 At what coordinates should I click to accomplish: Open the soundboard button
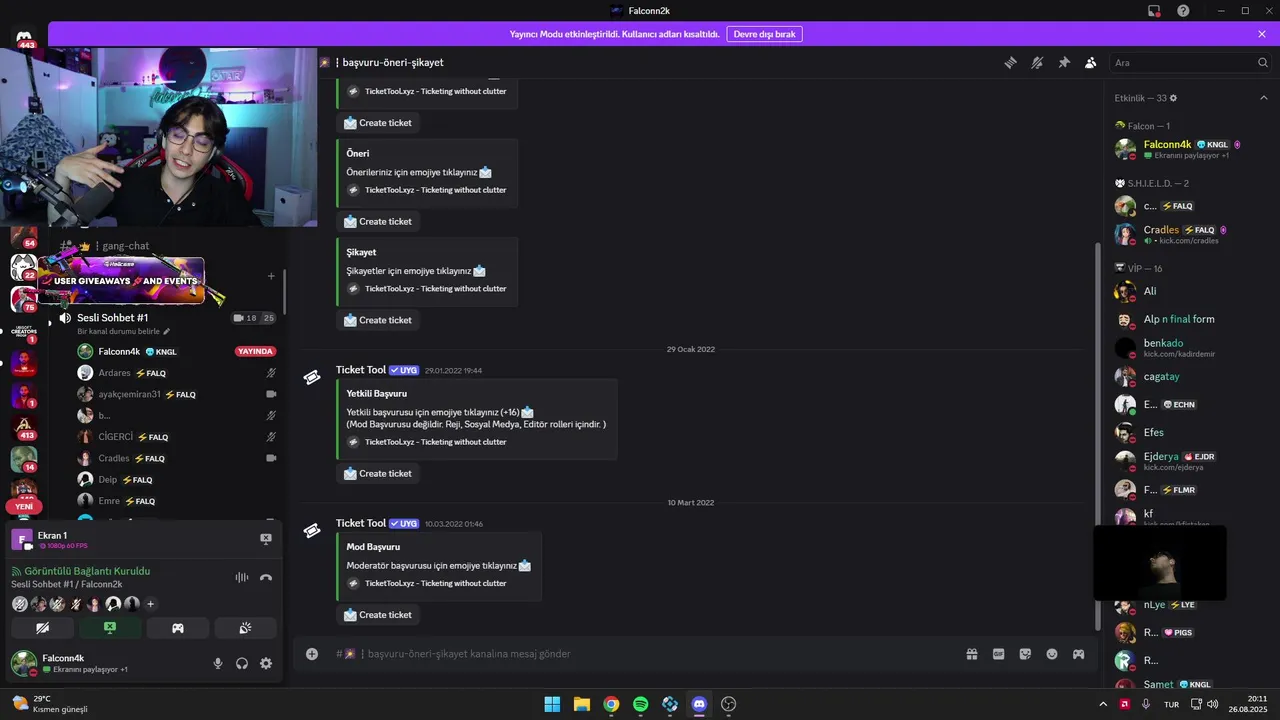[x=245, y=628]
